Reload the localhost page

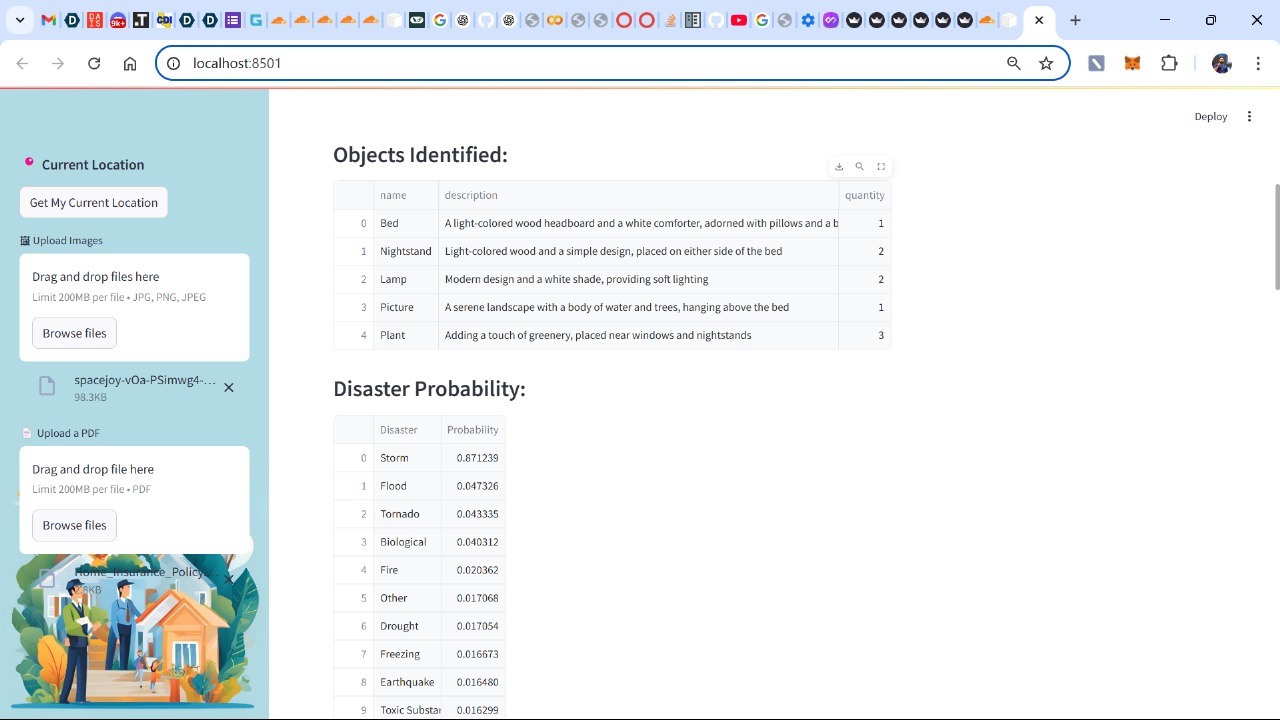point(94,63)
